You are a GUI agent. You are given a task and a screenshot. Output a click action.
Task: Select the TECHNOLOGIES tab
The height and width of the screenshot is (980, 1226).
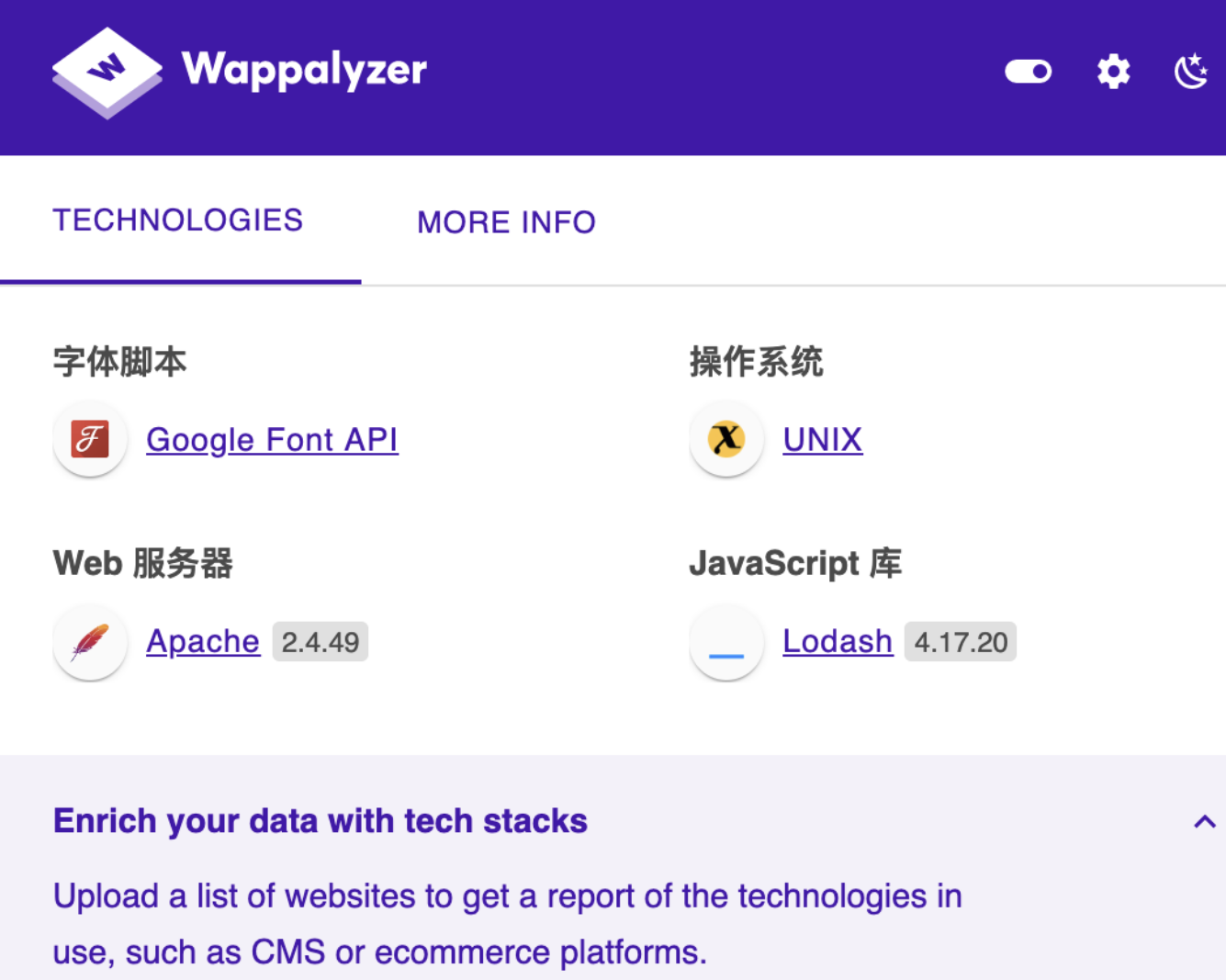[x=178, y=220]
